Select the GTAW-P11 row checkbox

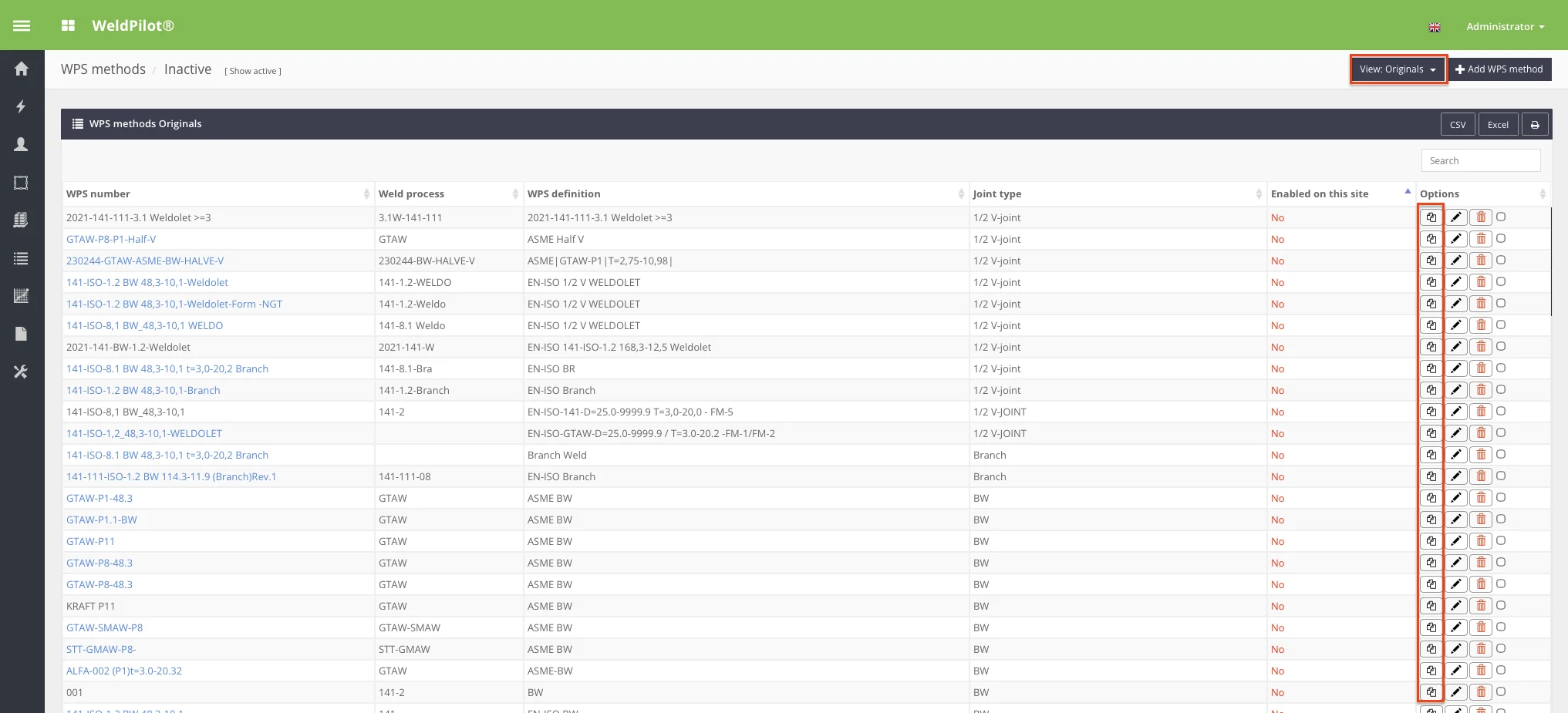(x=1501, y=540)
